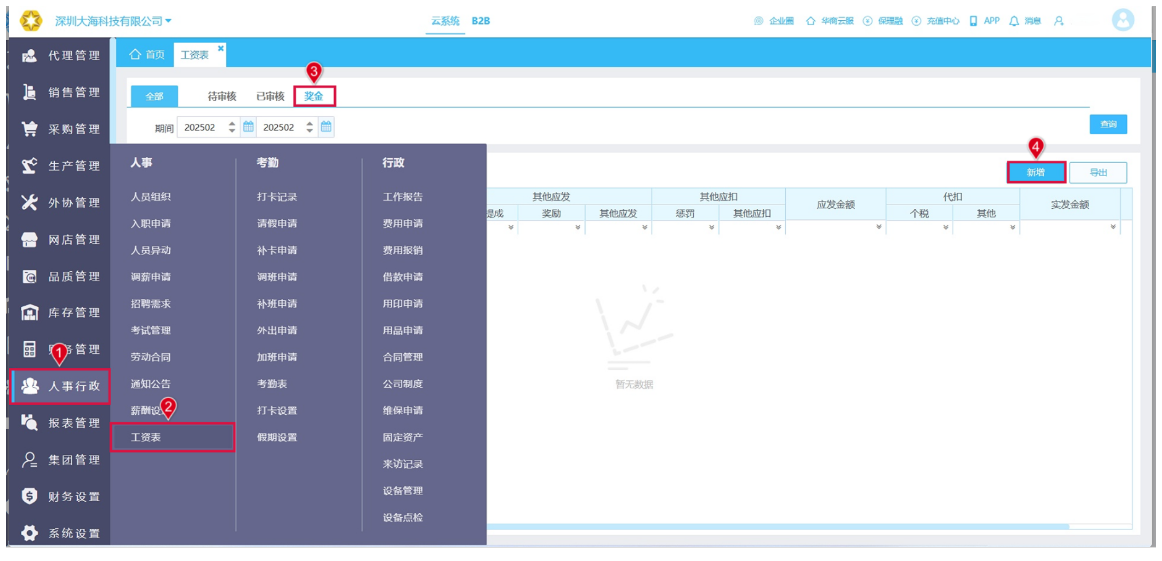Viewport: 1162px width, 561px height.
Task: Choose 假期设置 menu item
Action: point(277,437)
